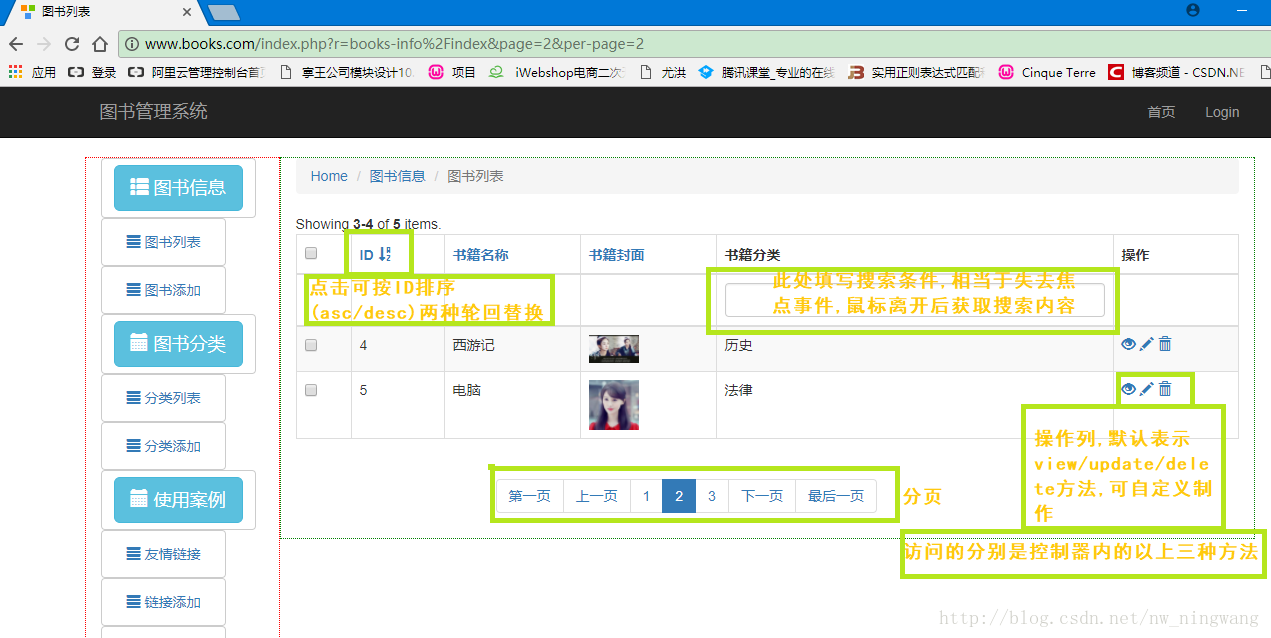Expand the 使用案例 sidebar section
Image resolution: width=1271 pixels, height=638 pixels.
click(x=178, y=500)
